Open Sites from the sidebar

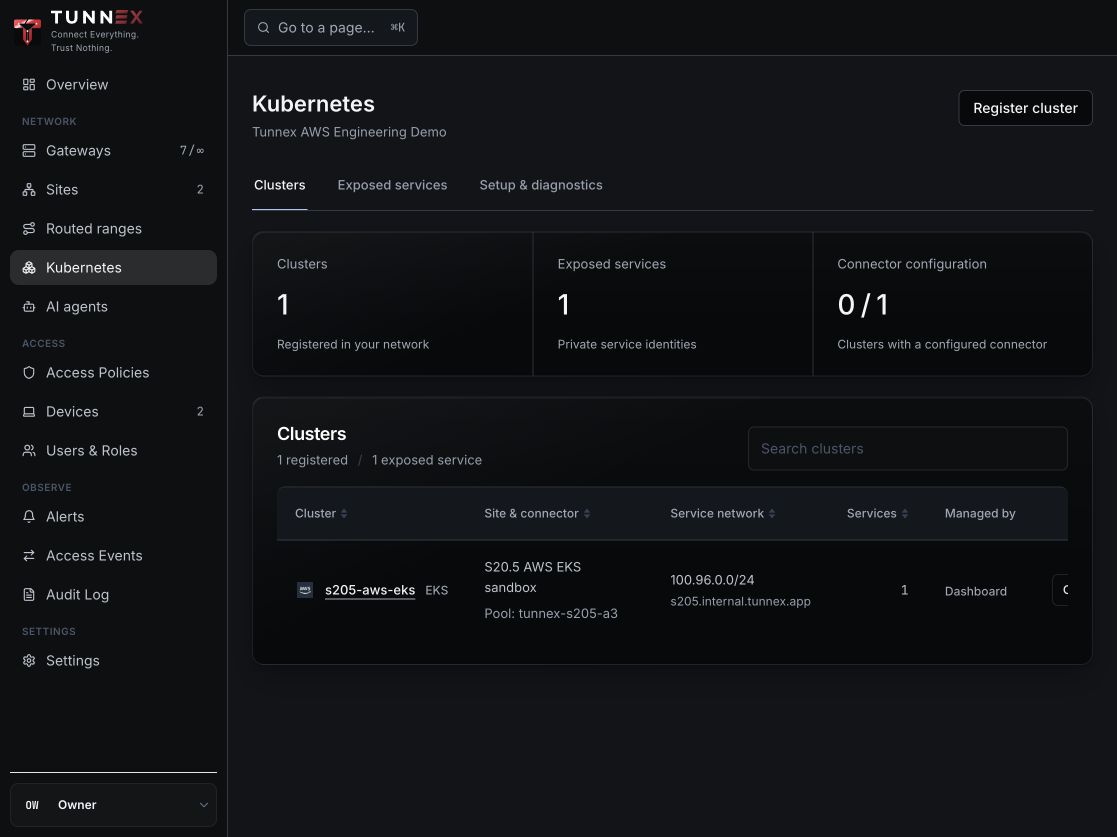click(x=113, y=189)
